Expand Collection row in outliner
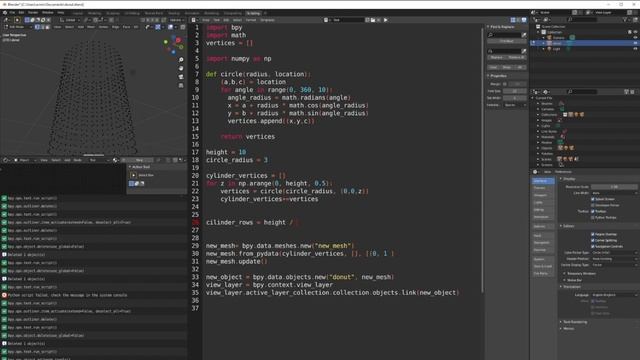 click(539, 32)
